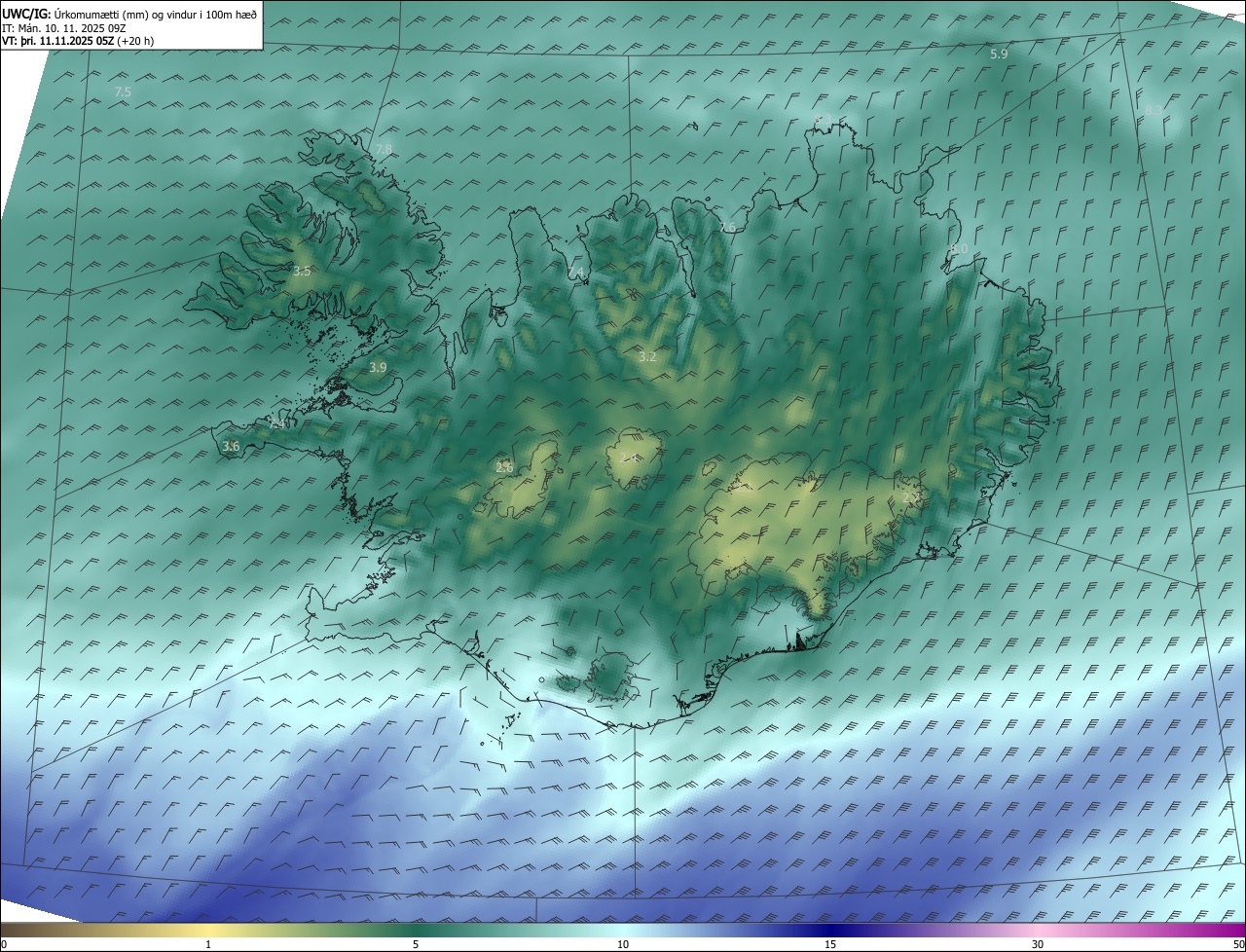Click the "VT: þri. 11.11.2025 05Z (+20 h)" line

point(78,41)
